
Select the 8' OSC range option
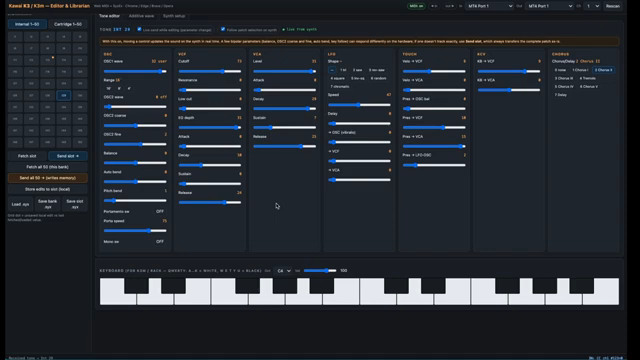[119, 89]
